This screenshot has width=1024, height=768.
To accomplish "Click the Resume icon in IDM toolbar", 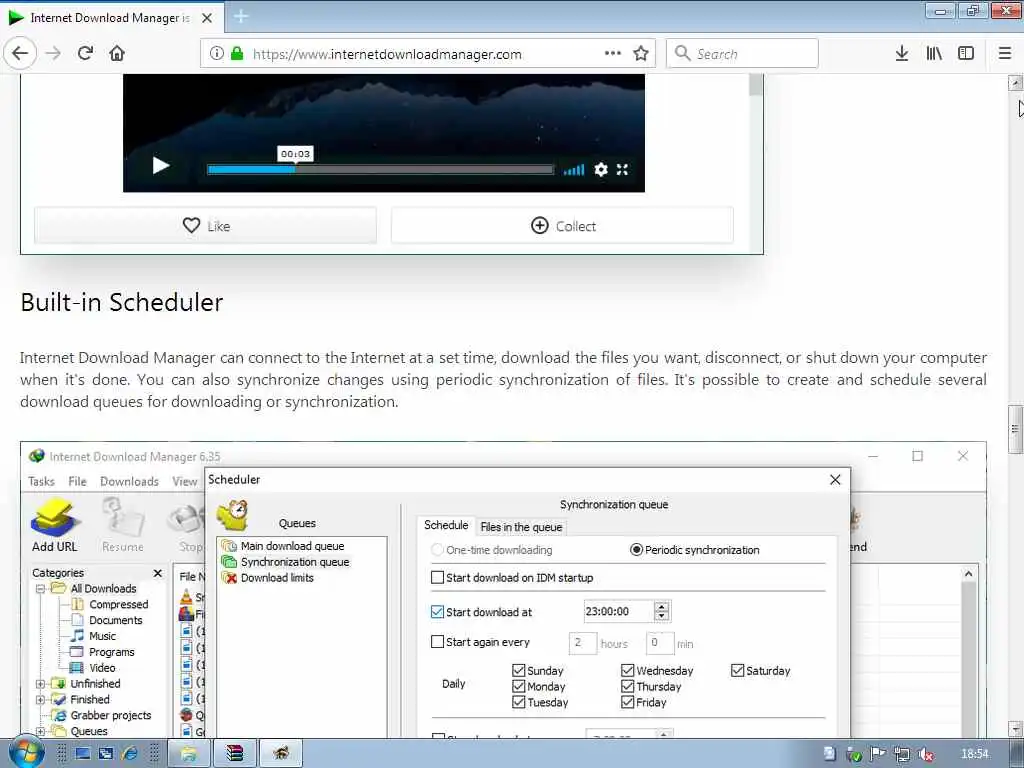I will point(123,526).
